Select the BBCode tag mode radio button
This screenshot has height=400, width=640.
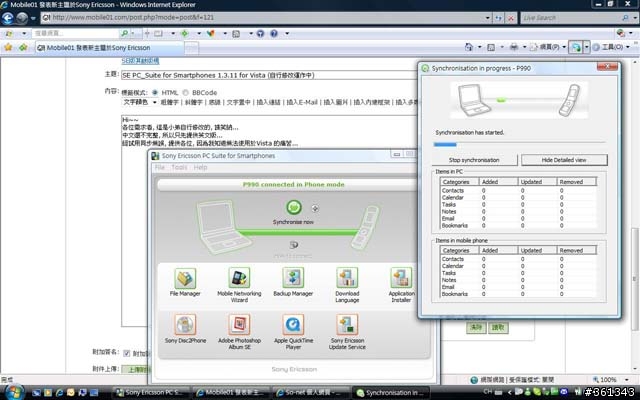pyautogui.click(x=185, y=93)
